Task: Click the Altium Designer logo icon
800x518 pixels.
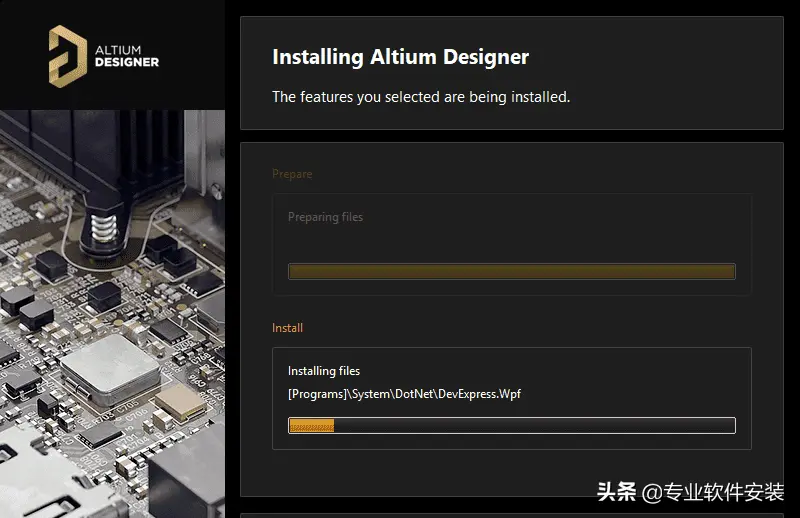Action: (67, 56)
